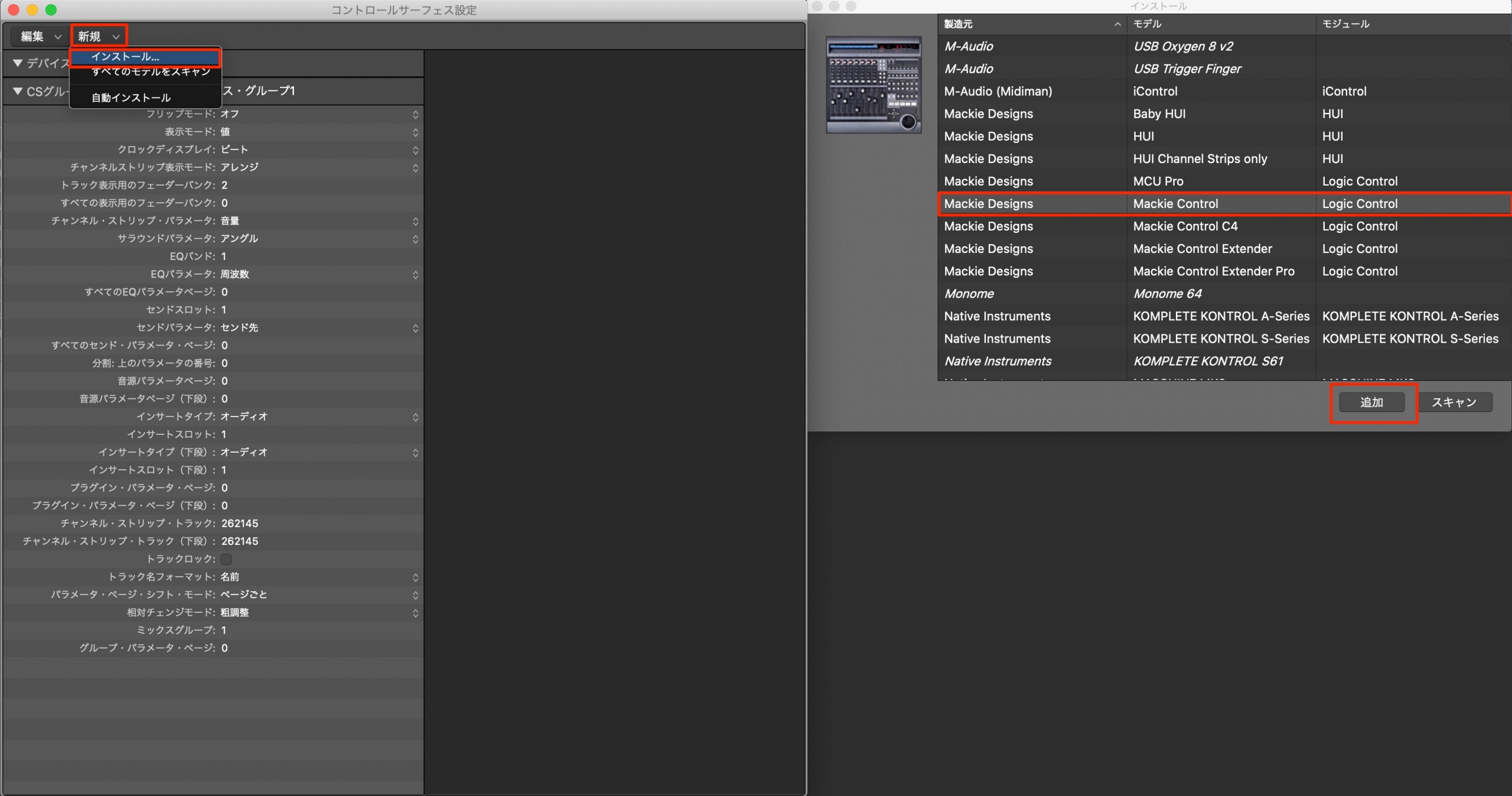Choose 自動インストール menu entry

(145, 98)
